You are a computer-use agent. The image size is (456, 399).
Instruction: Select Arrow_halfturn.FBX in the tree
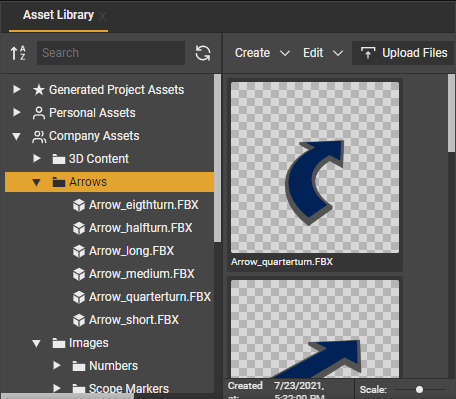141,228
